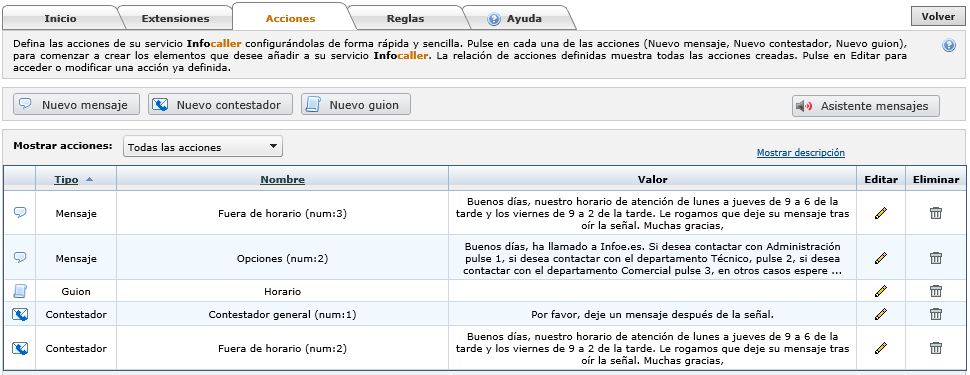Delete Contestador general (num:1) trash icon
The image size is (970, 375).
click(936, 314)
